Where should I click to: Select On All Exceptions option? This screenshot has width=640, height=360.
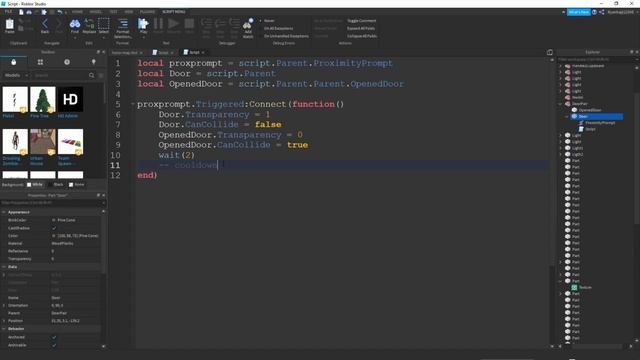pyautogui.click(x=278, y=28)
